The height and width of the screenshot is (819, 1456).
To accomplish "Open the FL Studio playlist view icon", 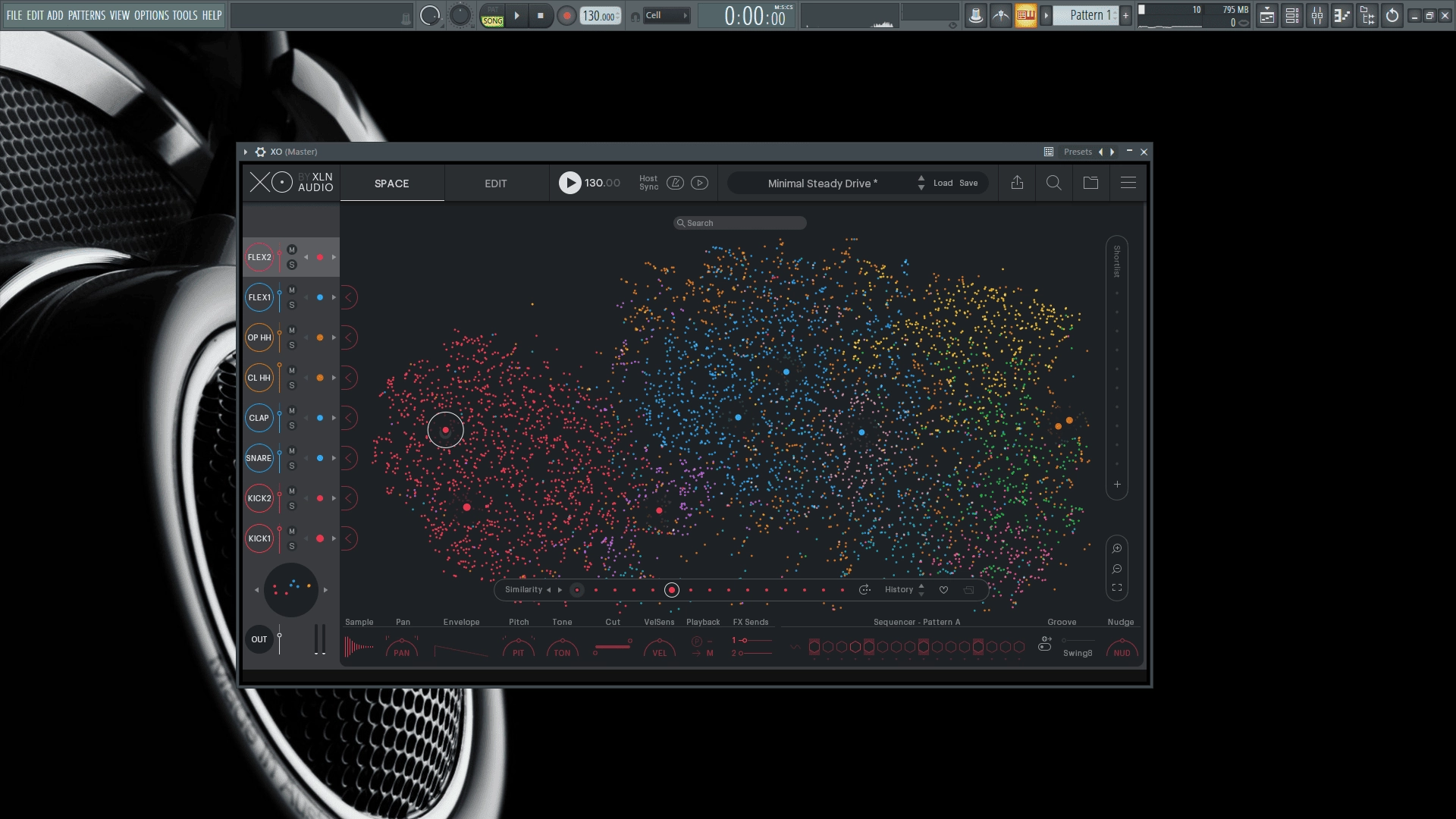I will coord(1266,15).
